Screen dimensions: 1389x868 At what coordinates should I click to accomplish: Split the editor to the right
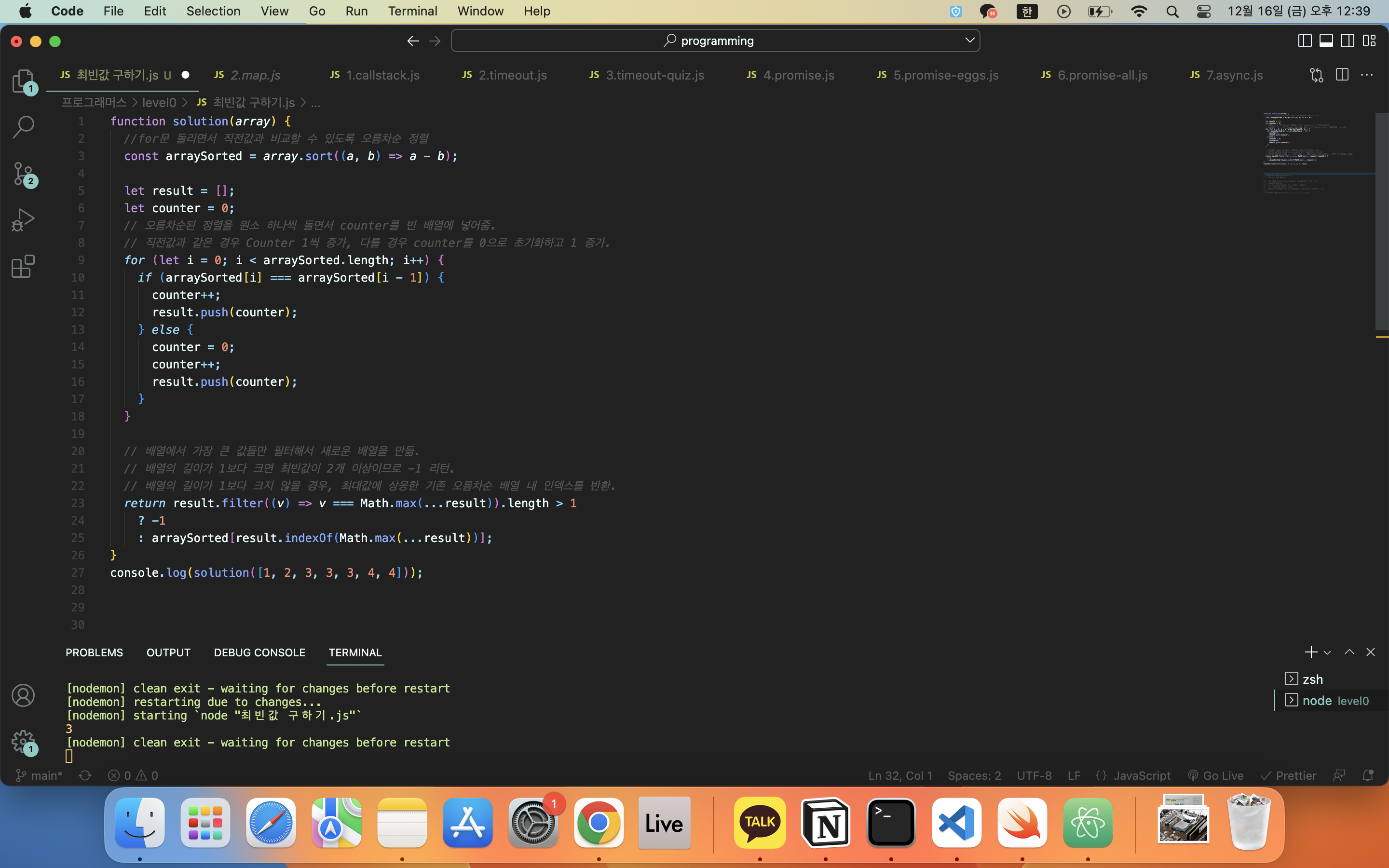point(1342,75)
